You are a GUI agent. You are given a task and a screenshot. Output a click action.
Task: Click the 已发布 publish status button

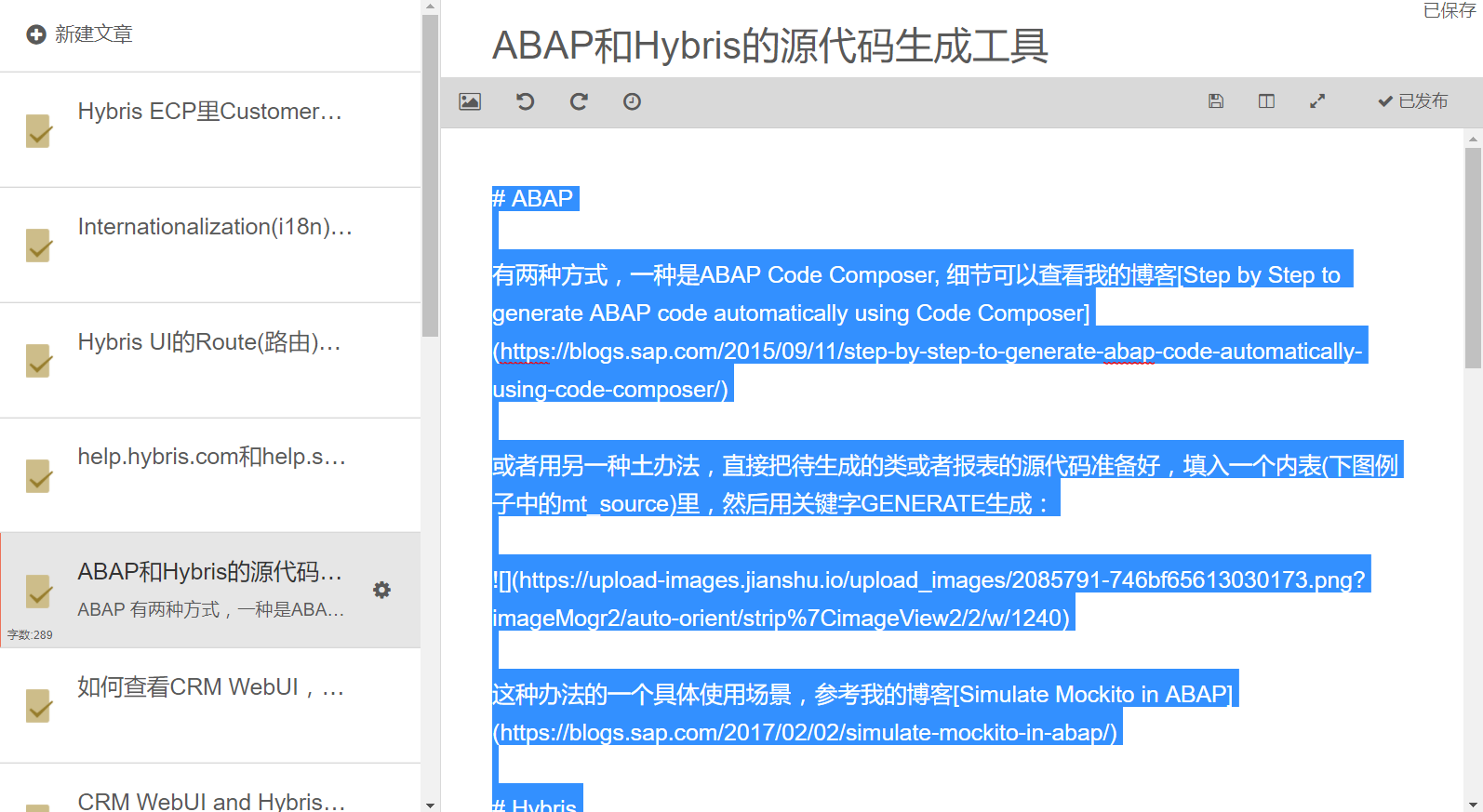point(1412,101)
